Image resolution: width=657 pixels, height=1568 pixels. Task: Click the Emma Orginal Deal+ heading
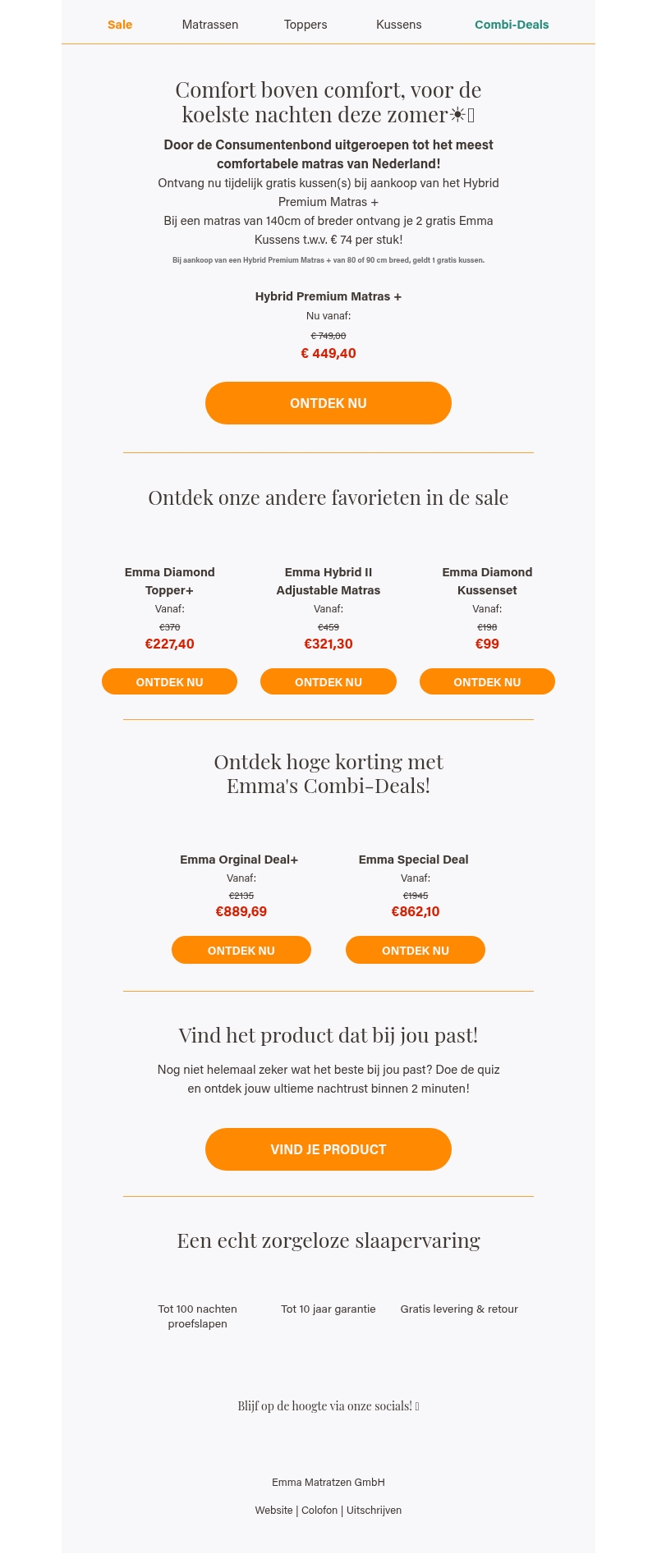(239, 860)
